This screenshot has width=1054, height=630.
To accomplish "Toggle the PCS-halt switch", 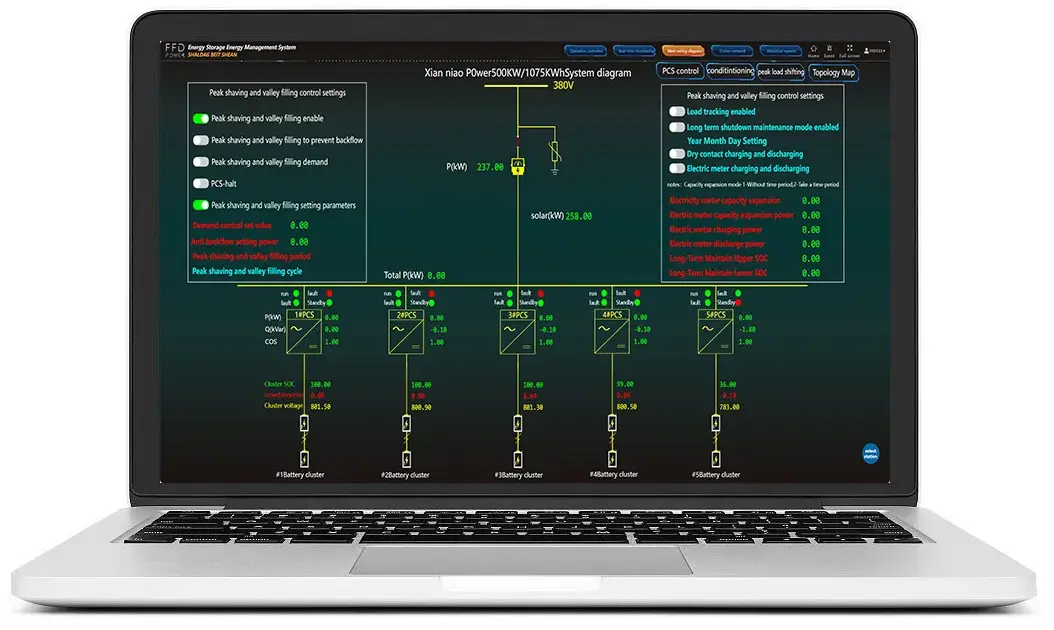I will tap(201, 184).
